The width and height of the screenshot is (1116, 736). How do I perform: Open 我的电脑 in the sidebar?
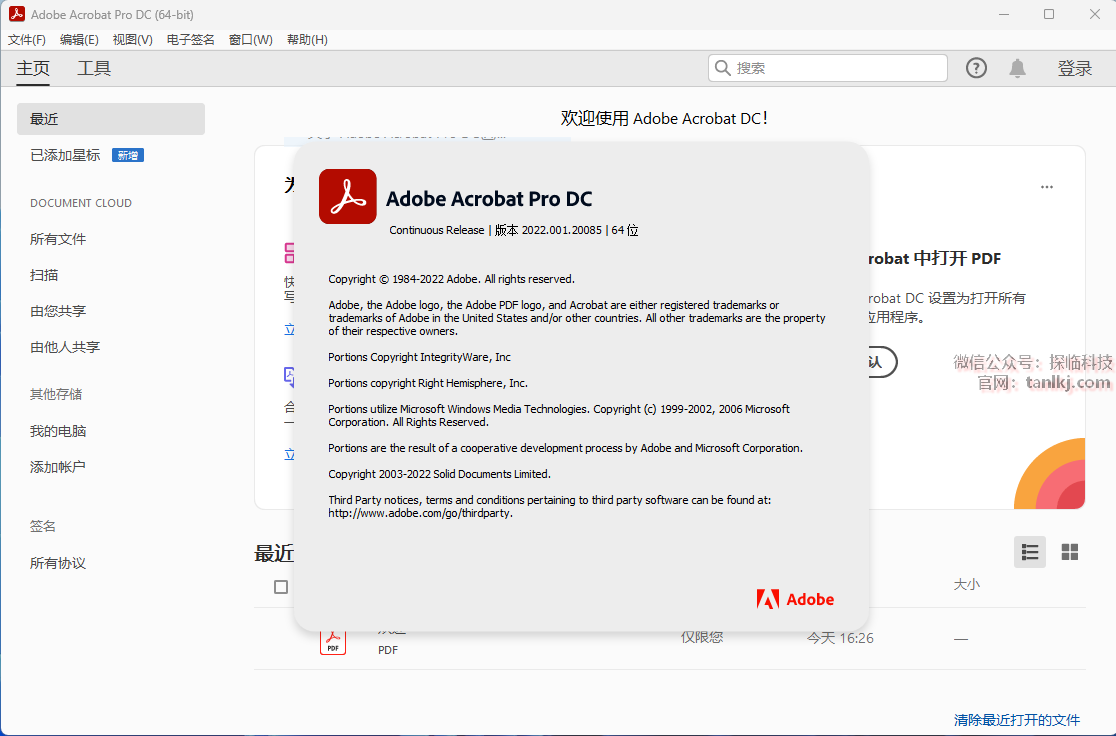coord(58,431)
